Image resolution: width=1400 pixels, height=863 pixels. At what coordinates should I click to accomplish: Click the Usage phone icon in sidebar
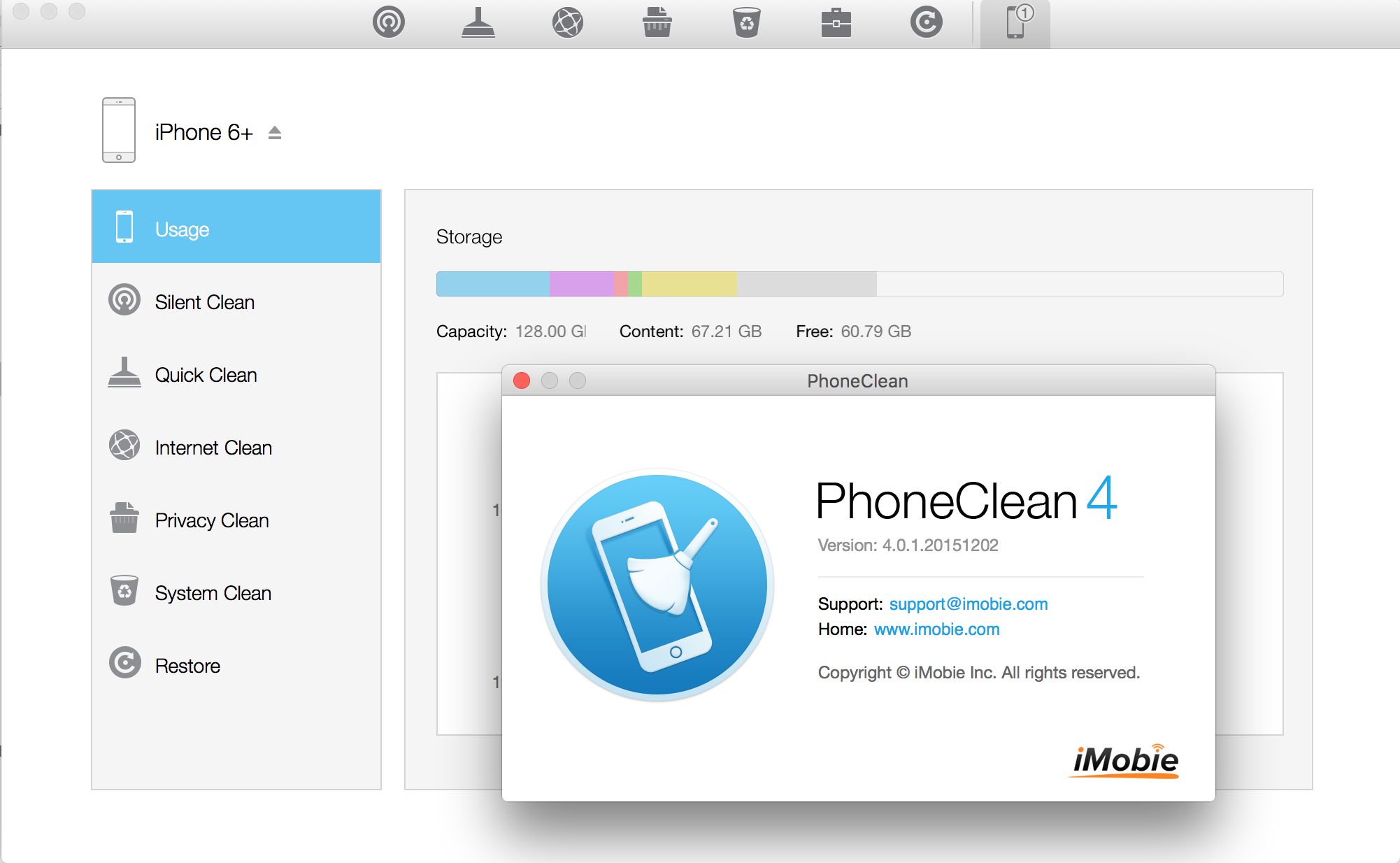pos(124,227)
